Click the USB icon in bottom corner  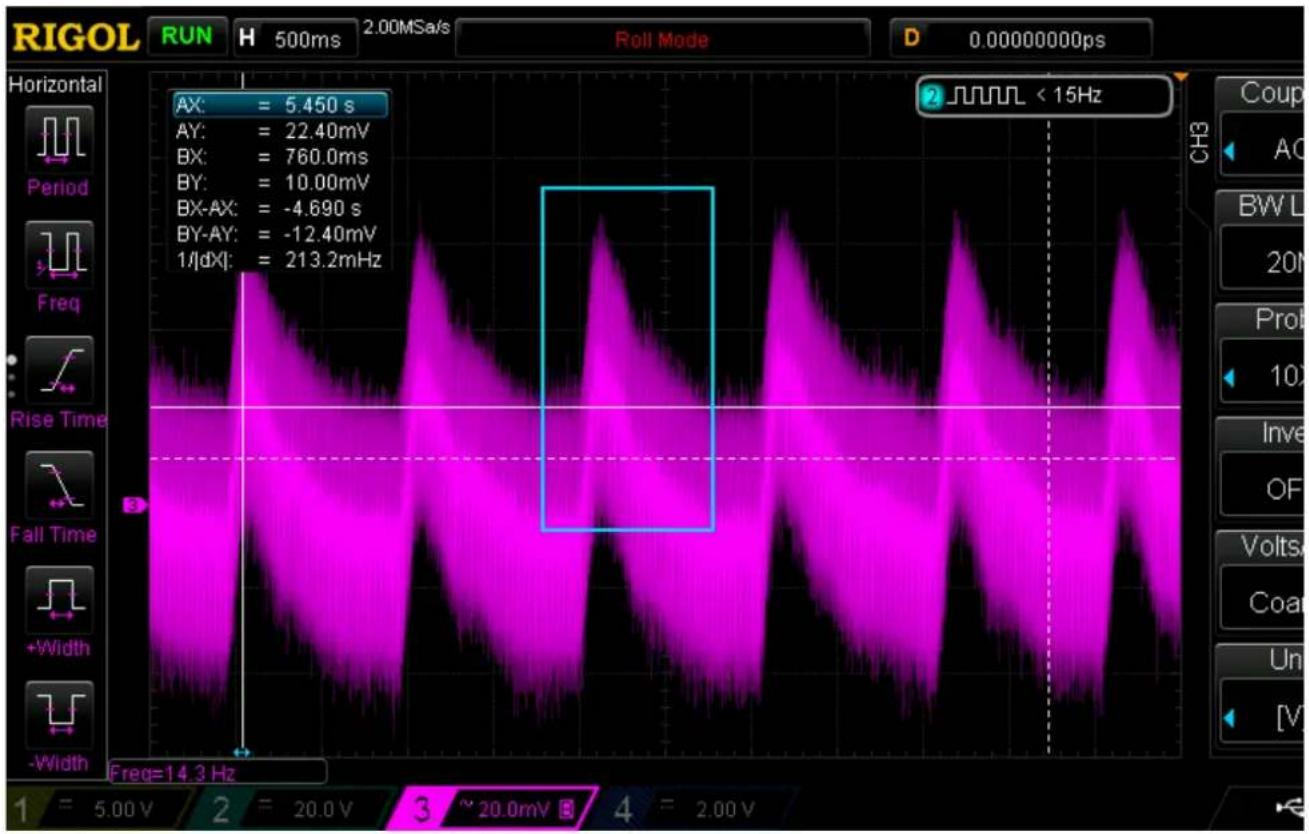click(x=1290, y=807)
